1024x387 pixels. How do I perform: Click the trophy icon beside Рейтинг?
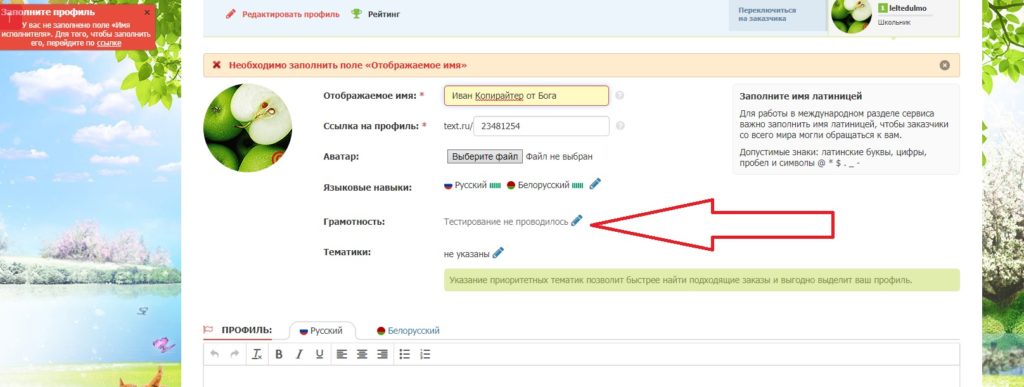tap(357, 14)
